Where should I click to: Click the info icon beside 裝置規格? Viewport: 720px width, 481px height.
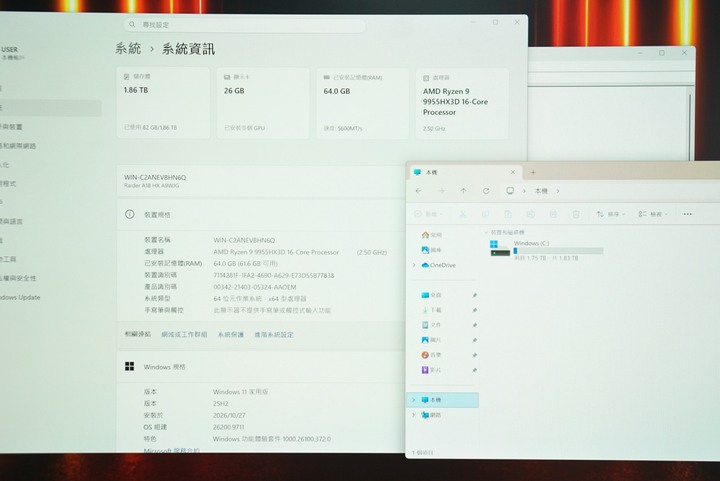click(x=129, y=214)
